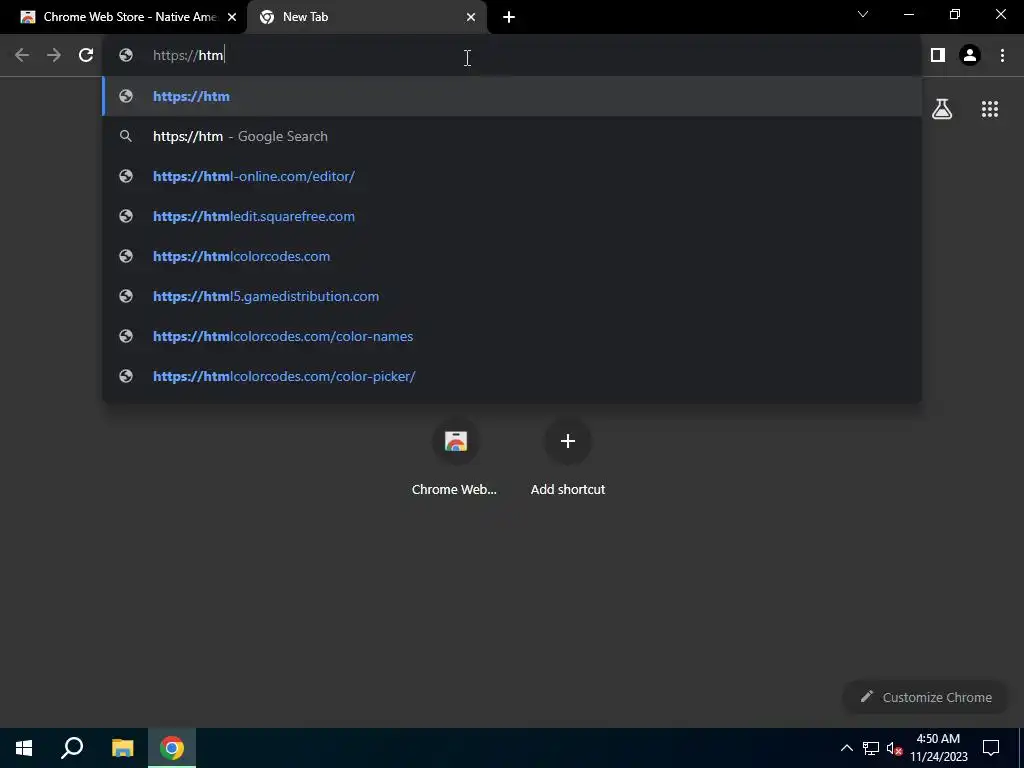The image size is (1024, 768).
Task: Click the Add shortcut plus icon
Action: [x=568, y=441]
